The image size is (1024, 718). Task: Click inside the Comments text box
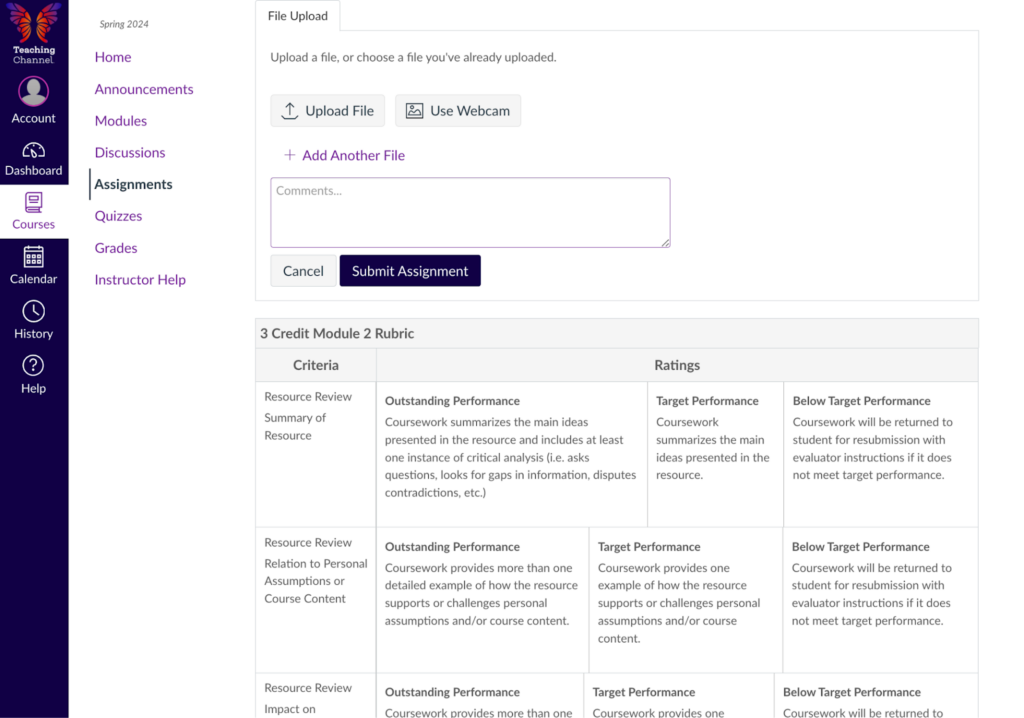[x=470, y=212]
